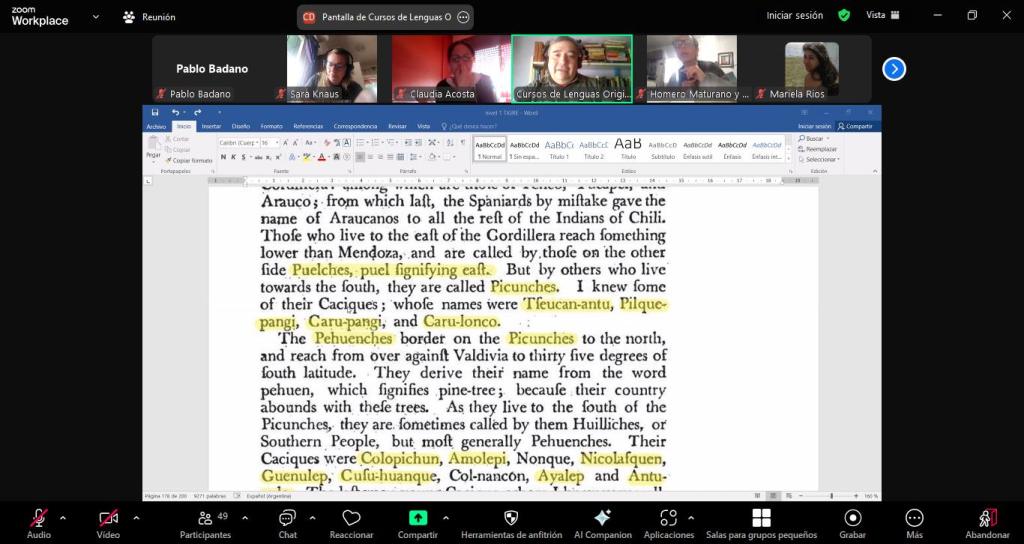The image size is (1024, 544).
Task: Expand the audio options arrow
Action: coord(63,517)
